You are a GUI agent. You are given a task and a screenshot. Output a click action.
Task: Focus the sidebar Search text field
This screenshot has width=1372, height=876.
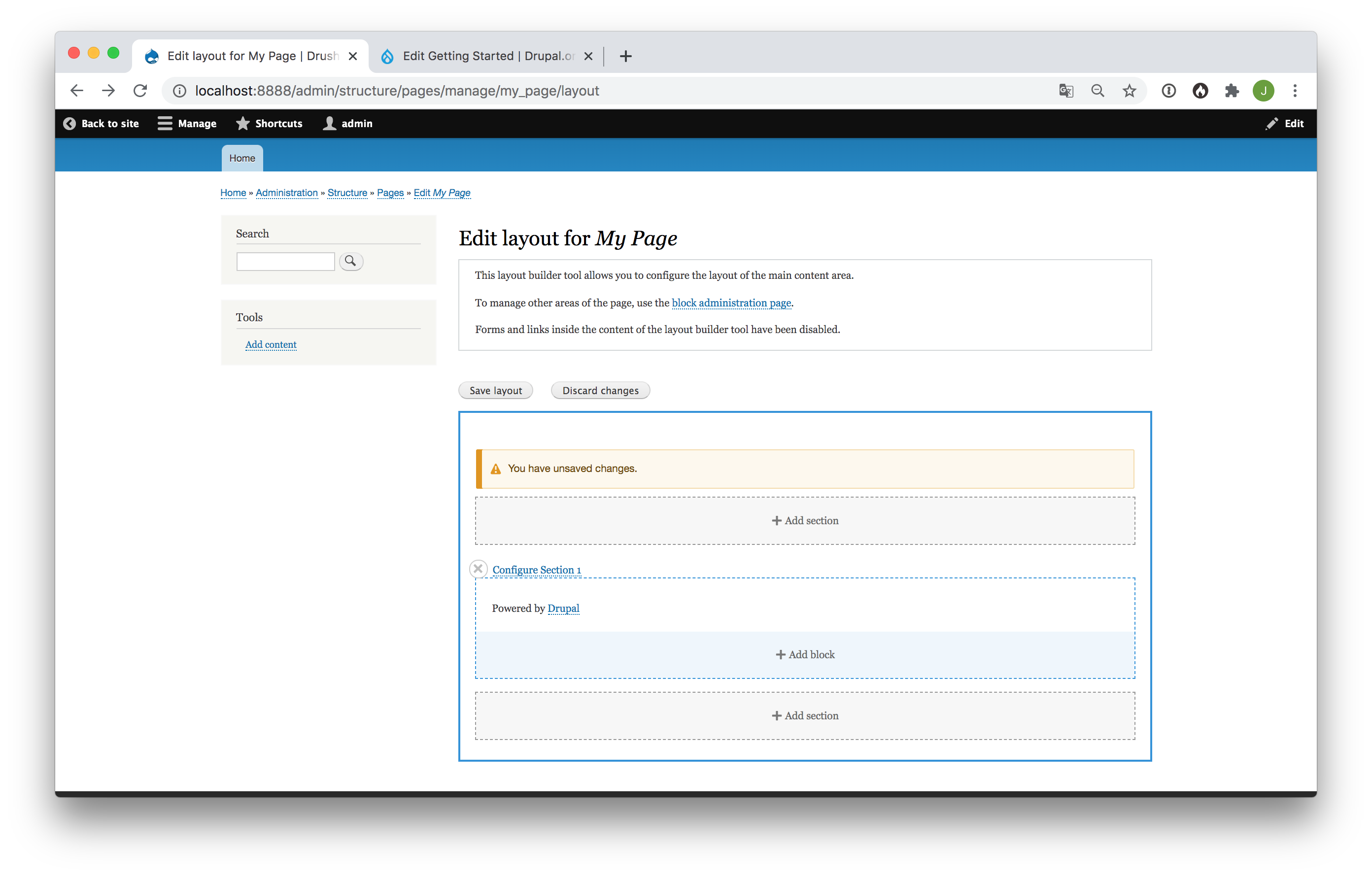click(x=285, y=262)
